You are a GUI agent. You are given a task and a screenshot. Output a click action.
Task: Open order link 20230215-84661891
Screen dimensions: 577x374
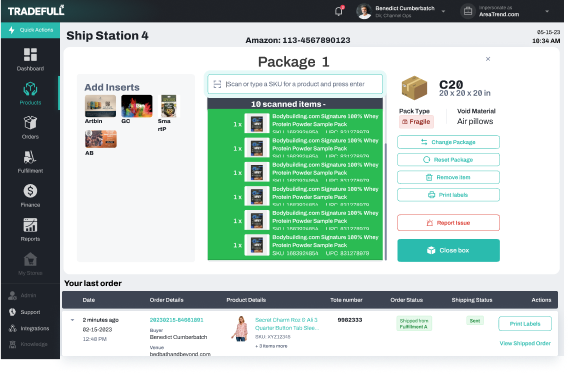[176, 320]
